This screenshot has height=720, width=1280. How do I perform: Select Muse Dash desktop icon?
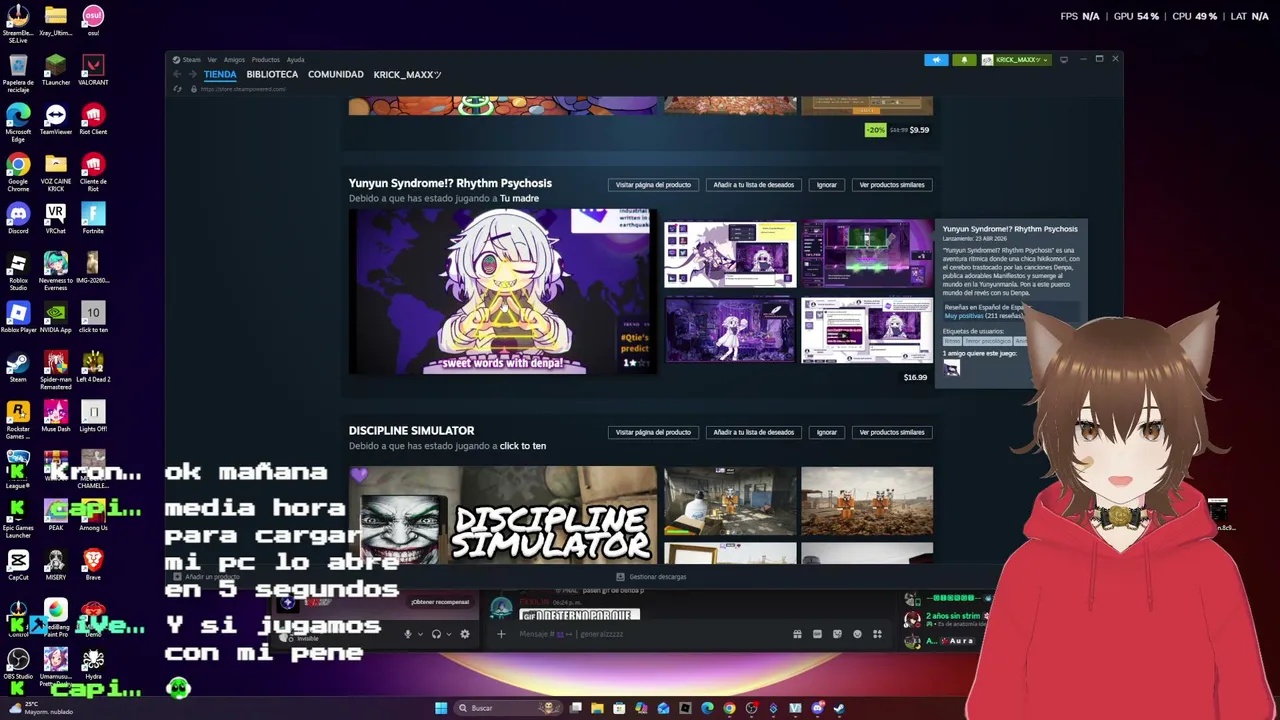click(56, 417)
